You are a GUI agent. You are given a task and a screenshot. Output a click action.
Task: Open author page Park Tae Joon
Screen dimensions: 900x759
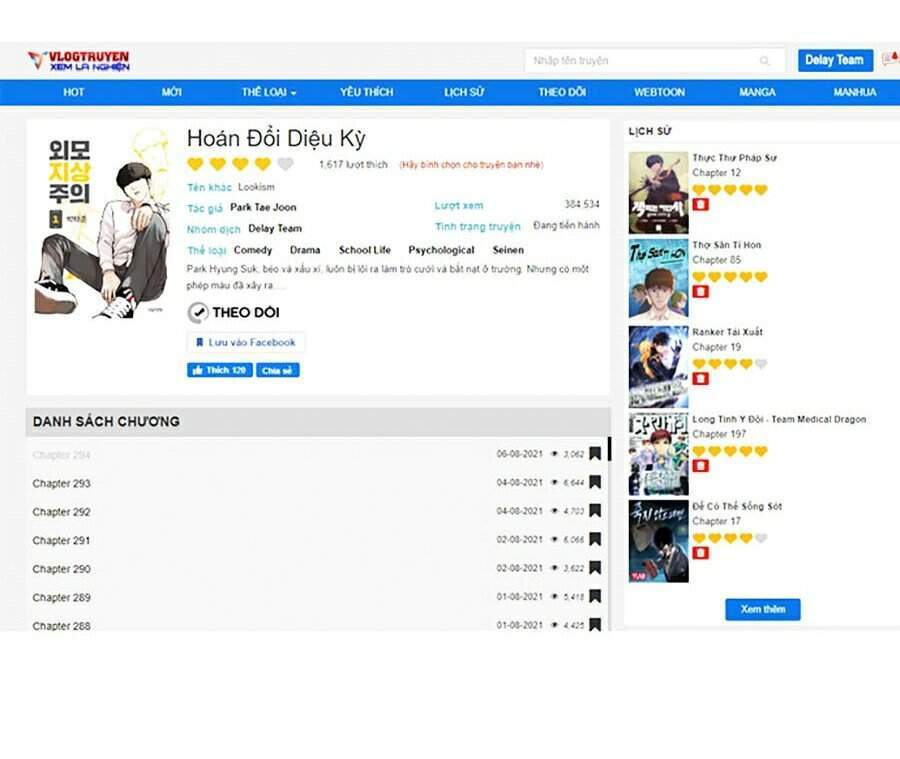click(x=264, y=207)
